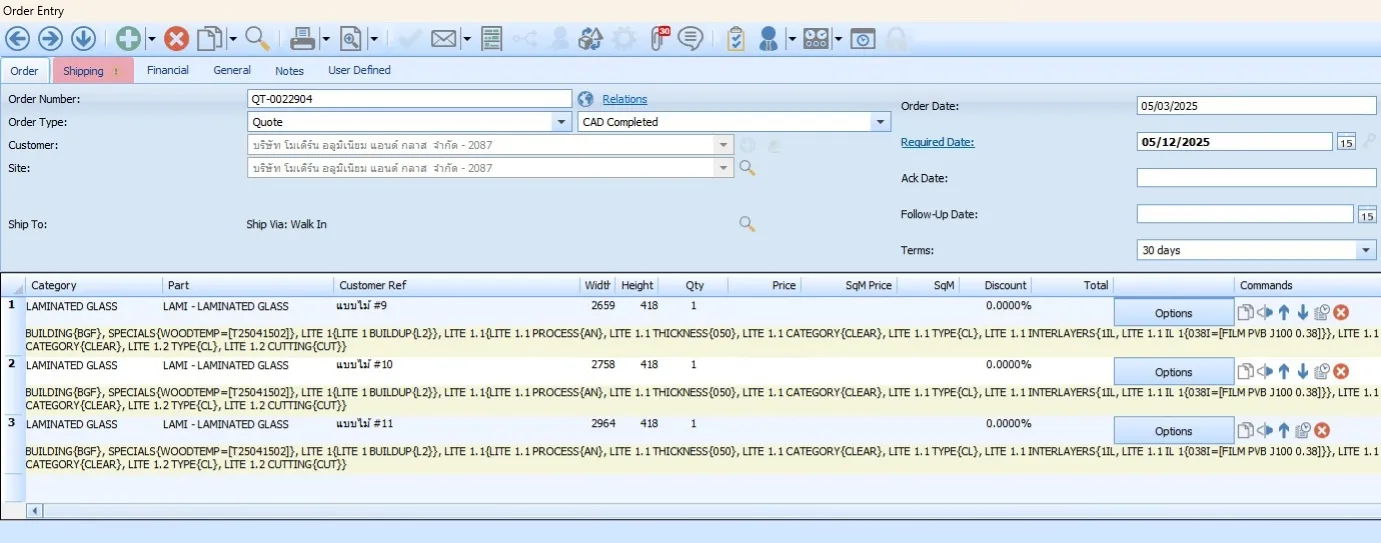This screenshot has height=543, width=1381.
Task: Click the Order Date field
Action: [x=1257, y=106]
